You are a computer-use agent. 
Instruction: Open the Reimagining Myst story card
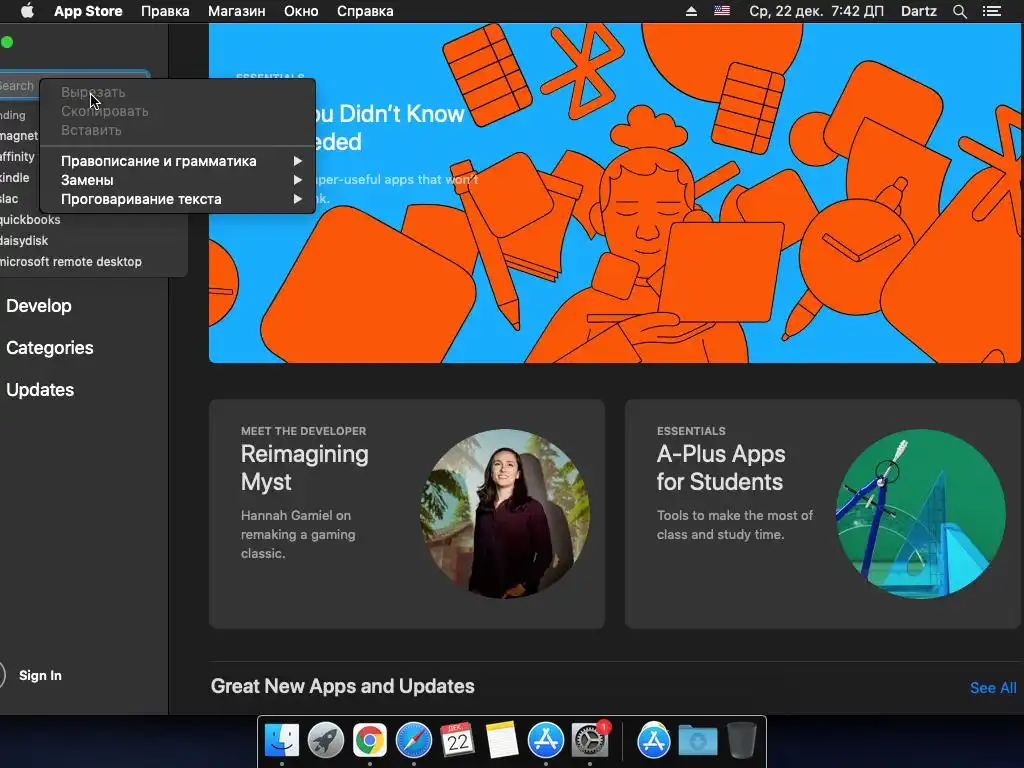[407, 514]
